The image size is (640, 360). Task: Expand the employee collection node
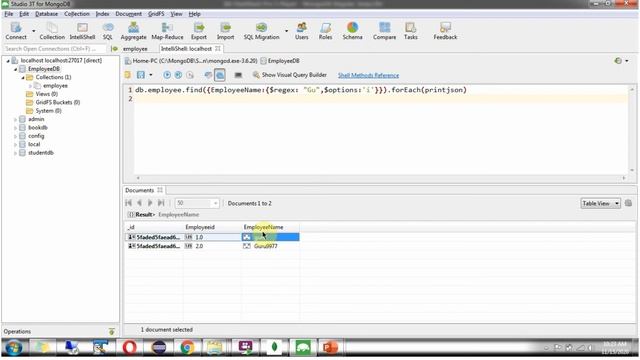(30, 86)
